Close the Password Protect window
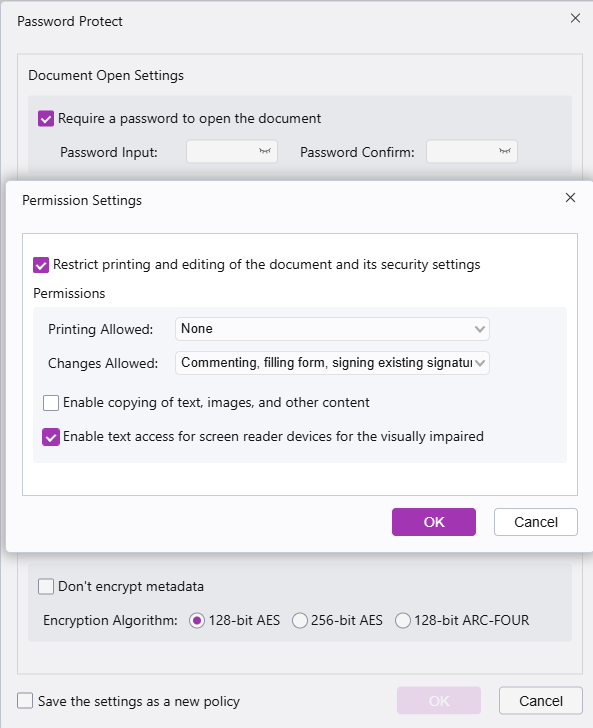The image size is (593, 728). click(x=575, y=18)
